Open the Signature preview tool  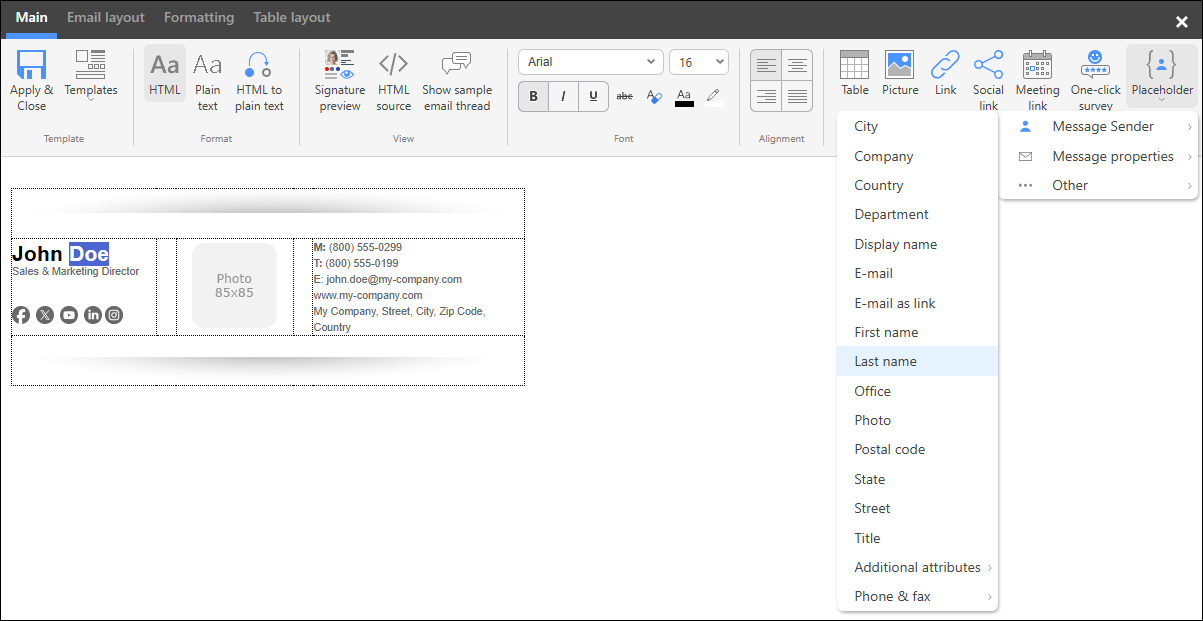click(x=339, y=78)
